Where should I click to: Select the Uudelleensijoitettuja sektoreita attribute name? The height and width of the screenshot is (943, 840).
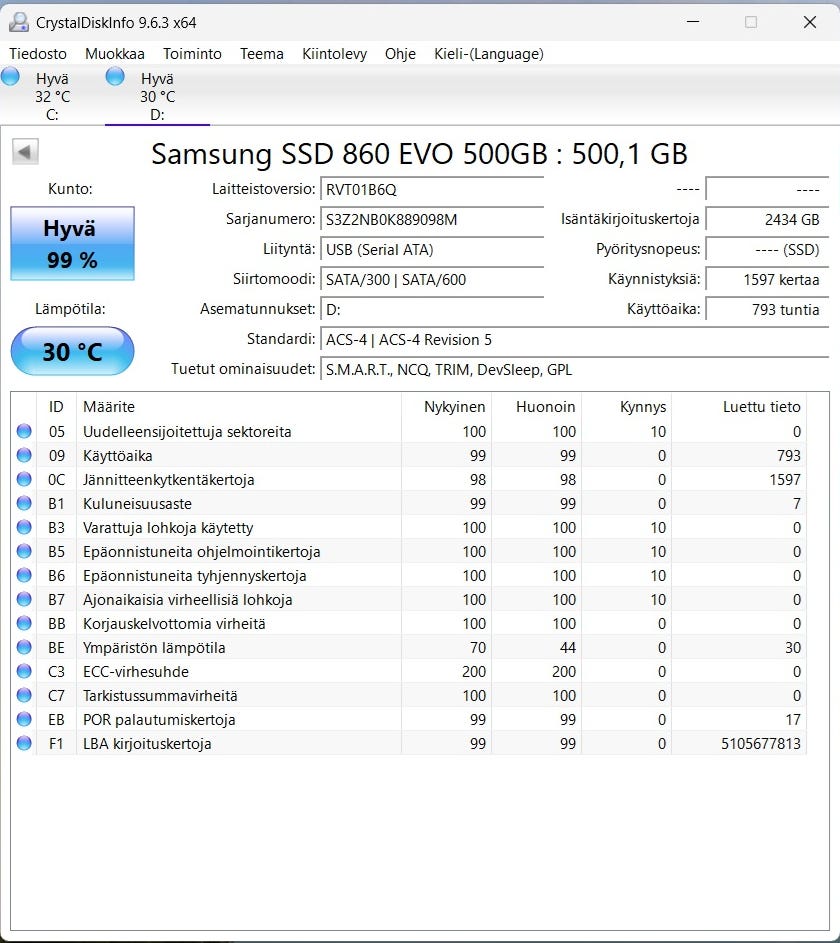coord(187,432)
